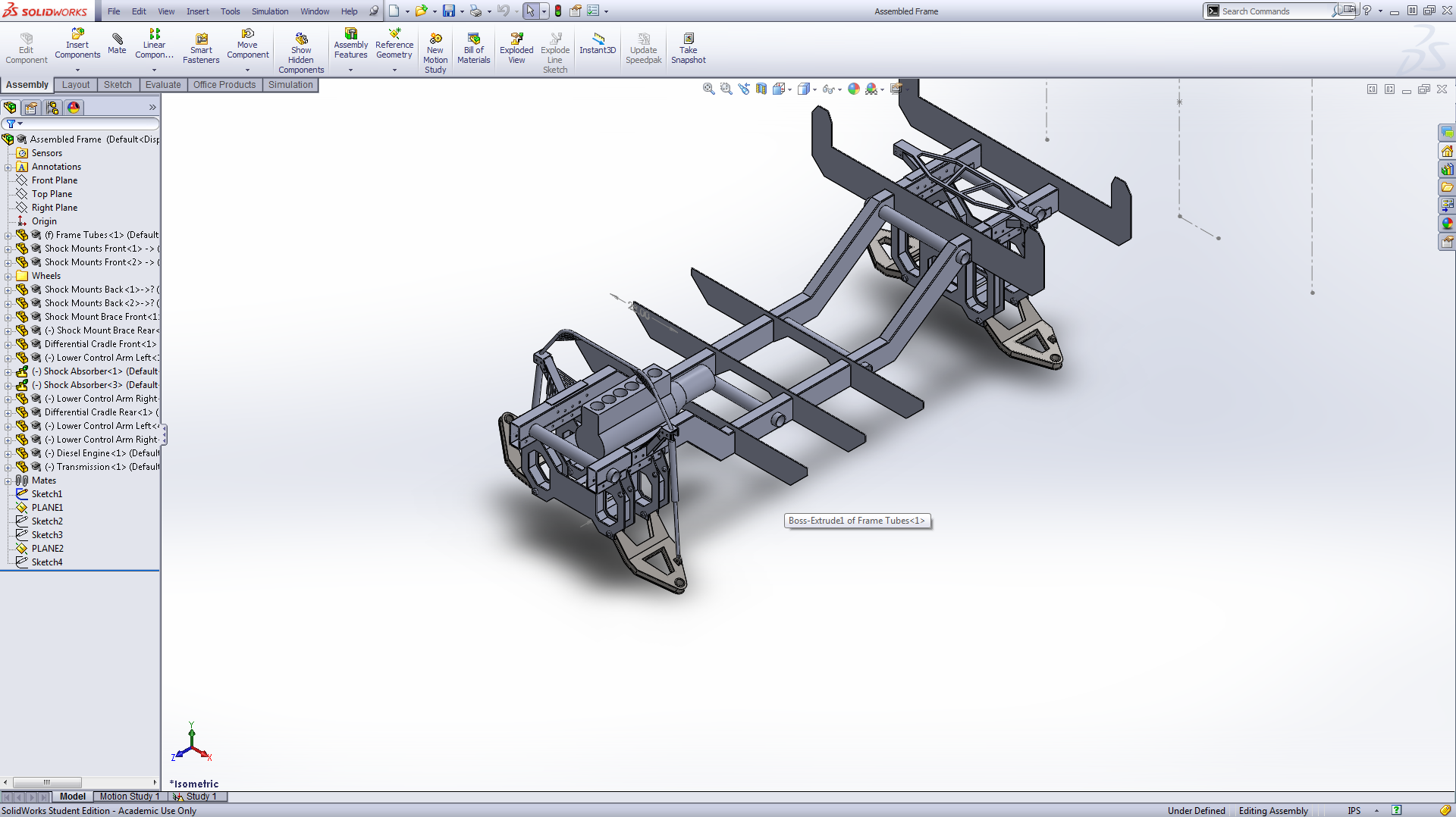Open Assembly Features dropdown arrow

350,70
